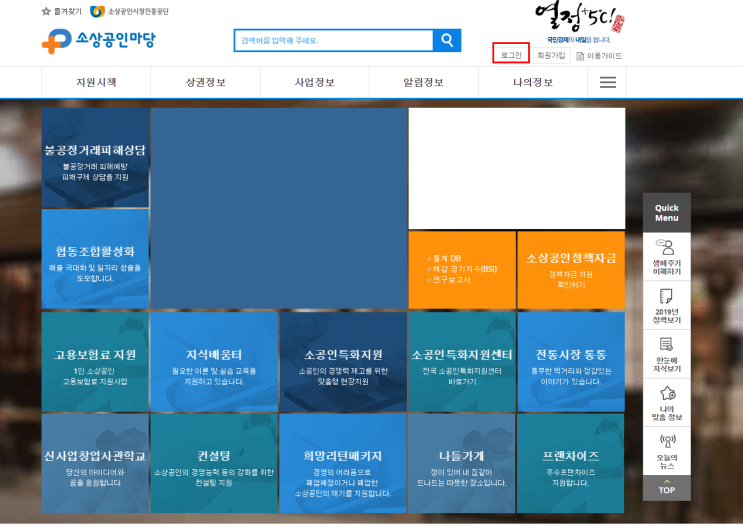This screenshot has height=526, width=743.
Task: Open the 컨설팅 tile
Action: (214, 463)
